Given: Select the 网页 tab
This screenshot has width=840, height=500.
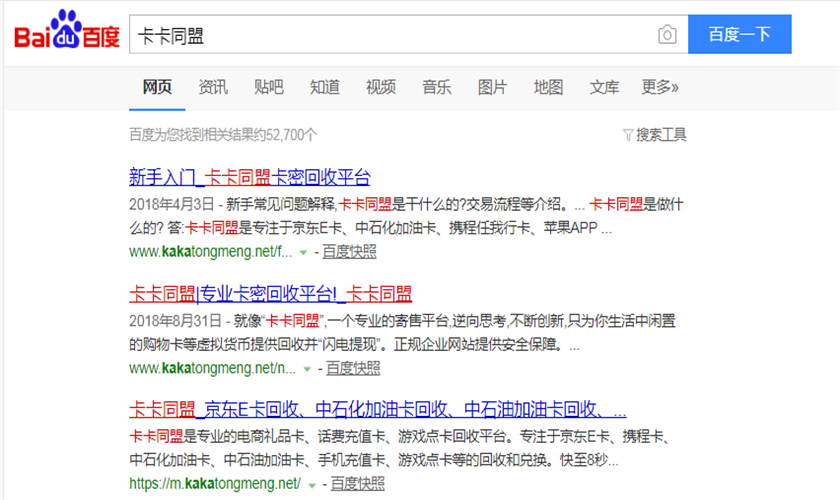Looking at the screenshot, I should coord(157,87).
